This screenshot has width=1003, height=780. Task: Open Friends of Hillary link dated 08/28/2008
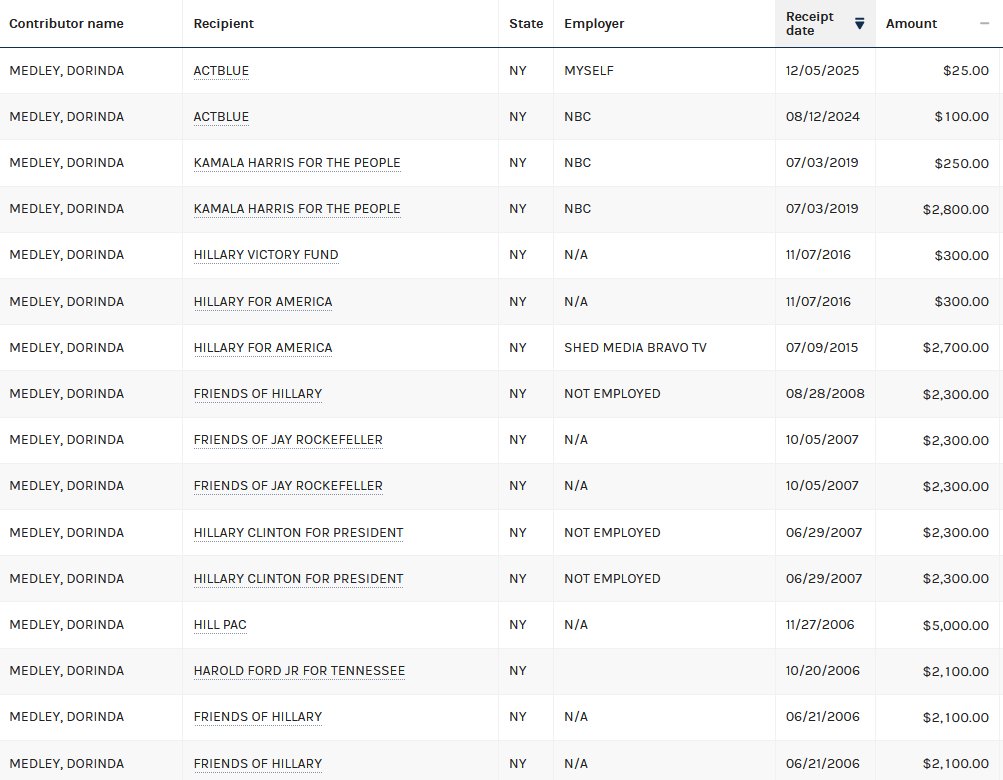pyautogui.click(x=258, y=394)
